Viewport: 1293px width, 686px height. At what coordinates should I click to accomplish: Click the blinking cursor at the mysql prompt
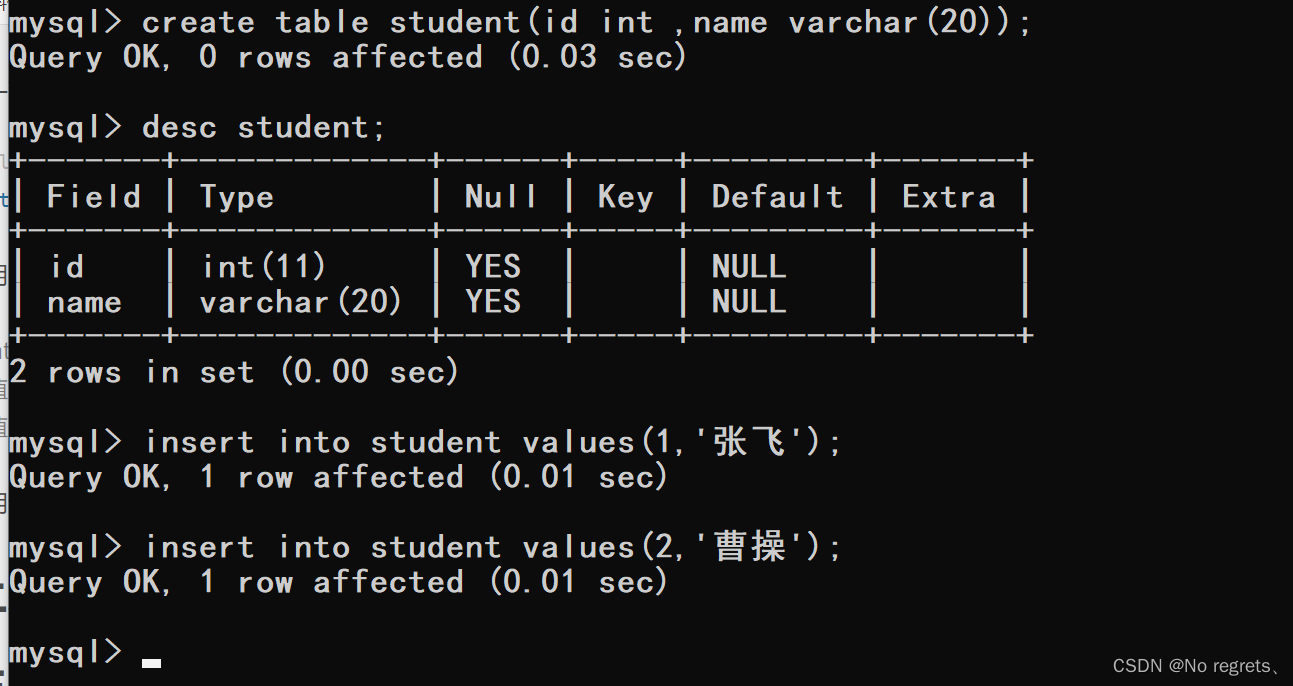click(151, 662)
